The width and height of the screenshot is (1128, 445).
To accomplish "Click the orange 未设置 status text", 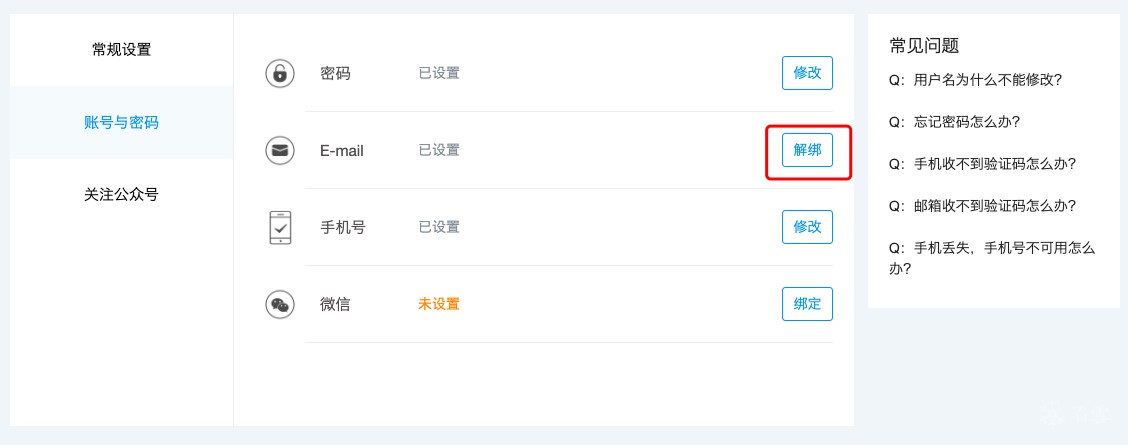I will (439, 304).
